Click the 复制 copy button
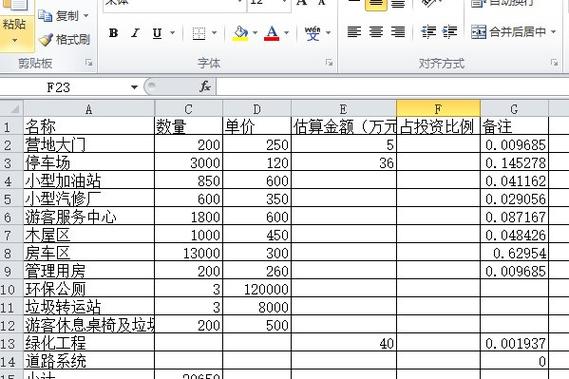The height and width of the screenshot is (379, 569). 58,16
